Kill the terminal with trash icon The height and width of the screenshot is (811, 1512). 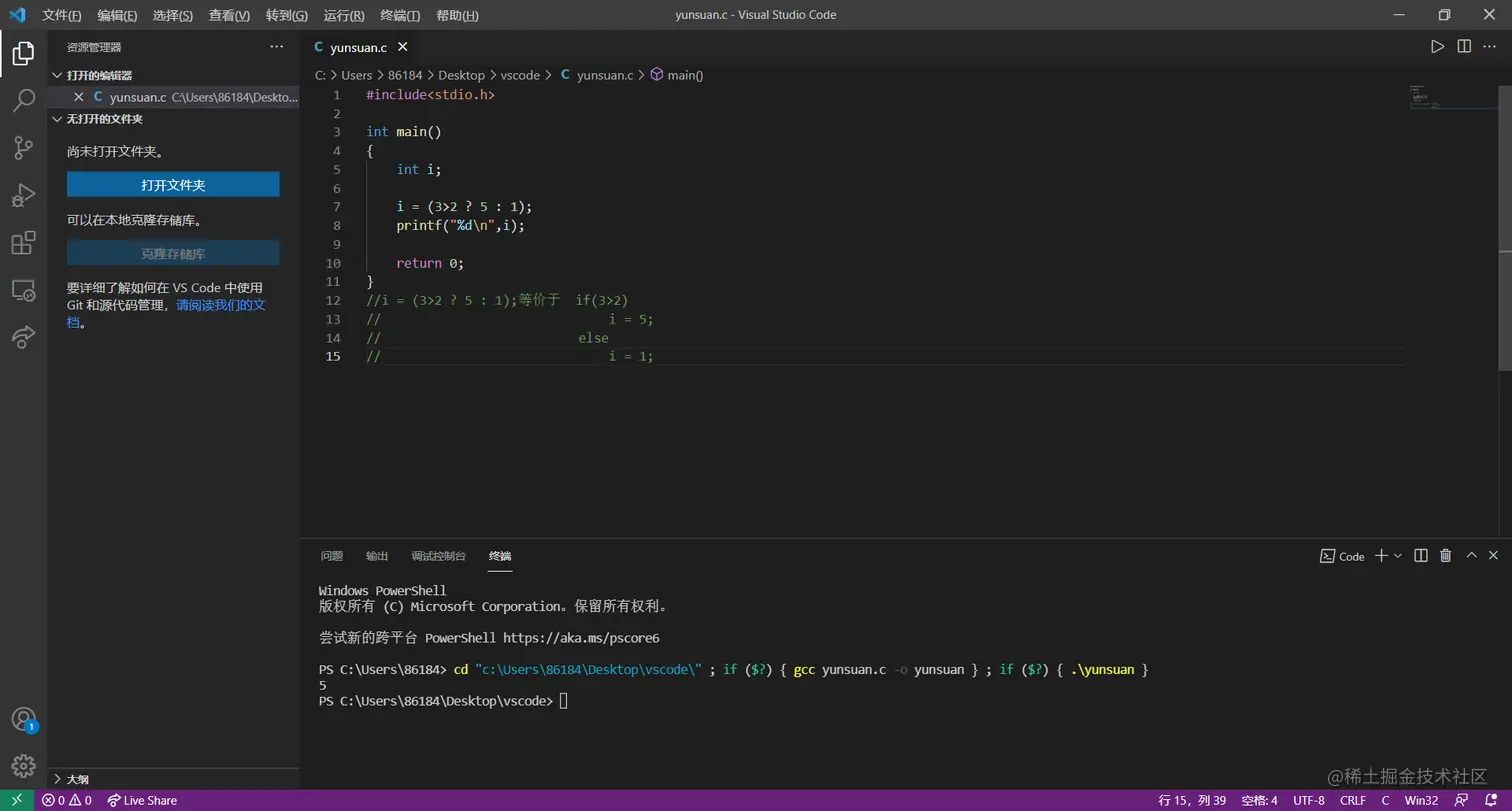point(1445,555)
